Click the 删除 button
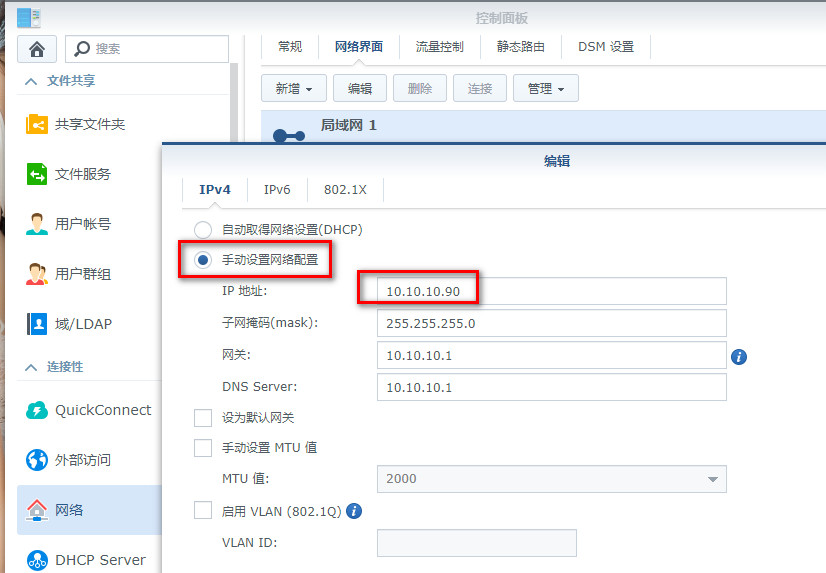The image size is (826, 573). (420, 88)
